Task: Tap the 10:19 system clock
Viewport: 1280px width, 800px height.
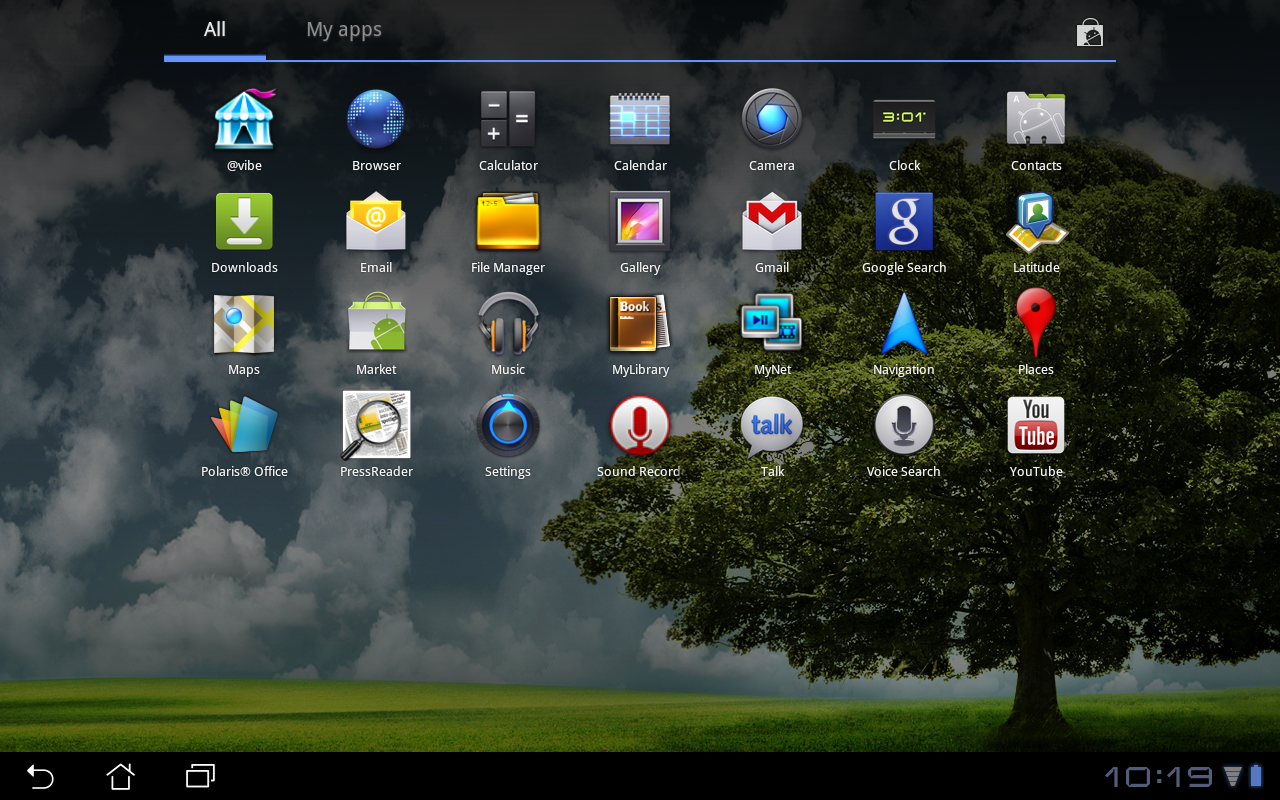Action: pyautogui.click(x=1158, y=777)
